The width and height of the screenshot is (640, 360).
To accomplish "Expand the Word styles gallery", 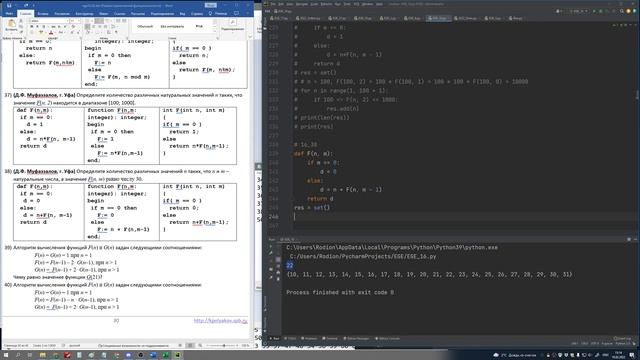I will coord(215,31).
